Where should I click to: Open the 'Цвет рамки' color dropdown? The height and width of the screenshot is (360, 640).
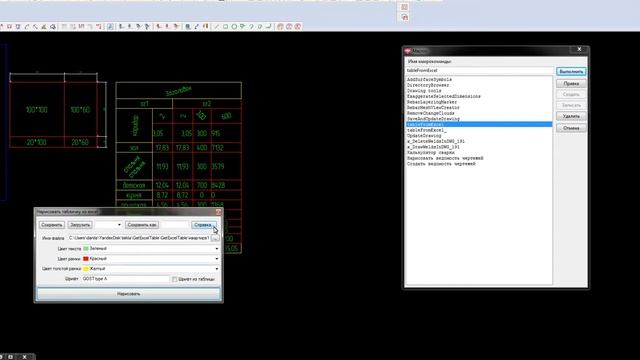coord(217,259)
